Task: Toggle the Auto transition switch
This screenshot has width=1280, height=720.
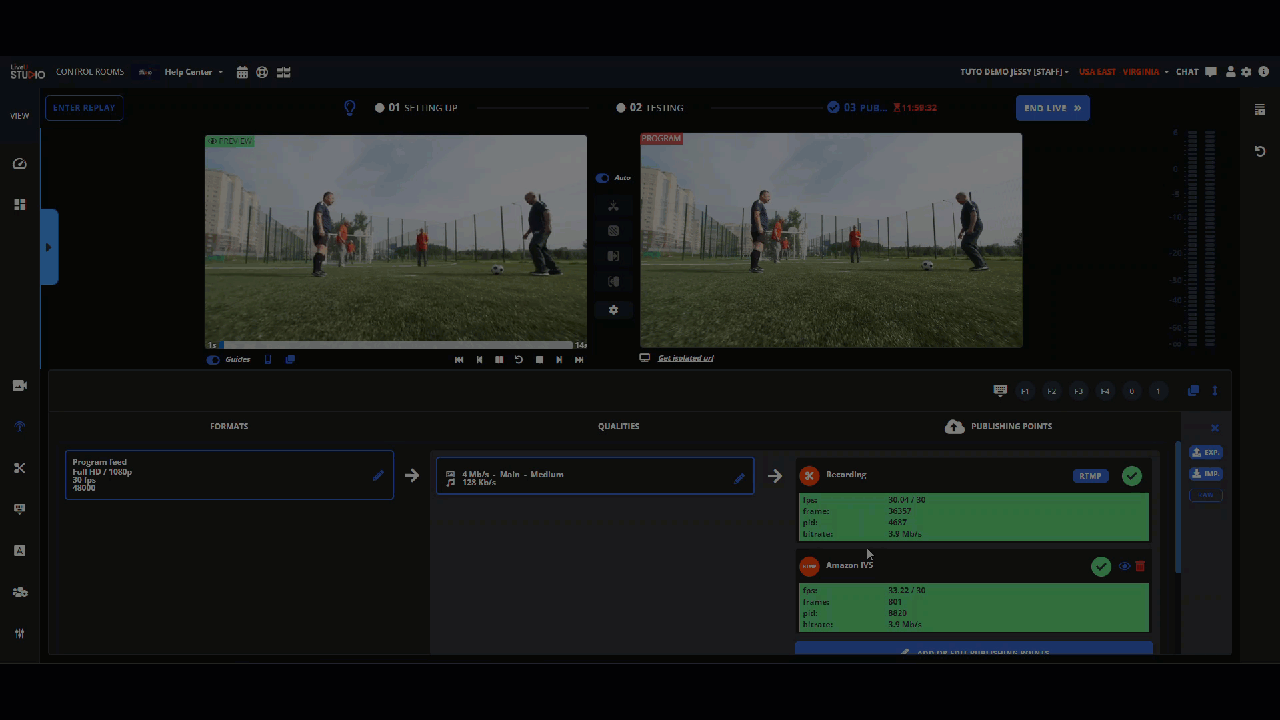Action: point(602,178)
